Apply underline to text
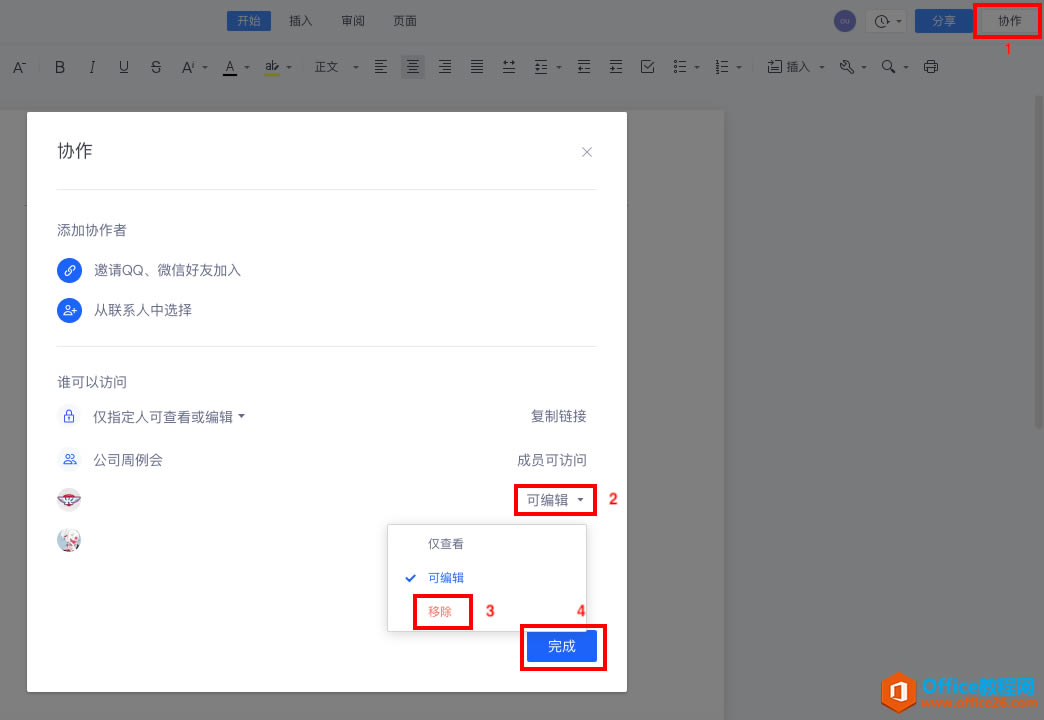The width and height of the screenshot is (1044, 720). pos(124,67)
